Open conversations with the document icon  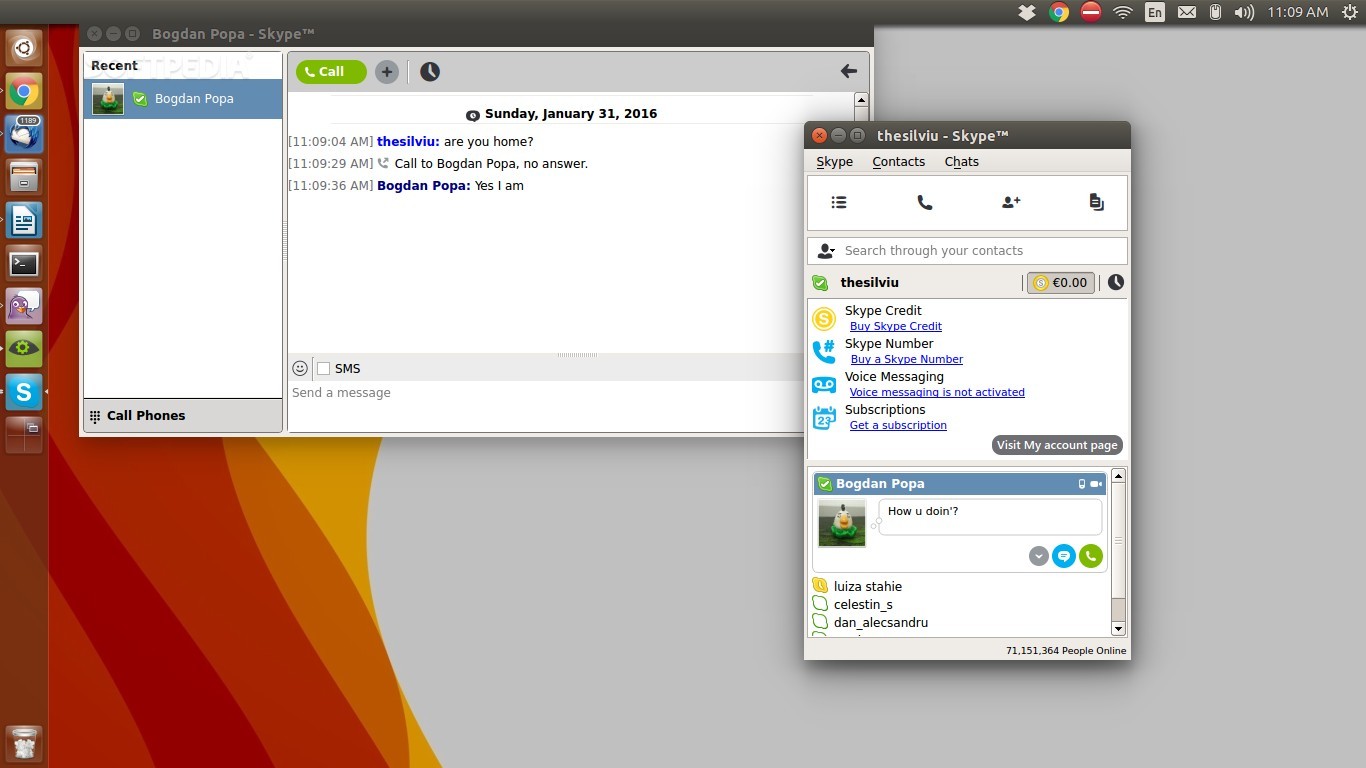pos(1096,202)
